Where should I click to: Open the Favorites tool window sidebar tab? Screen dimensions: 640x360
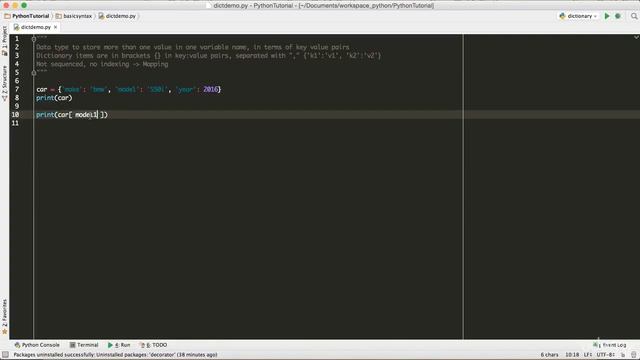click(x=4, y=316)
